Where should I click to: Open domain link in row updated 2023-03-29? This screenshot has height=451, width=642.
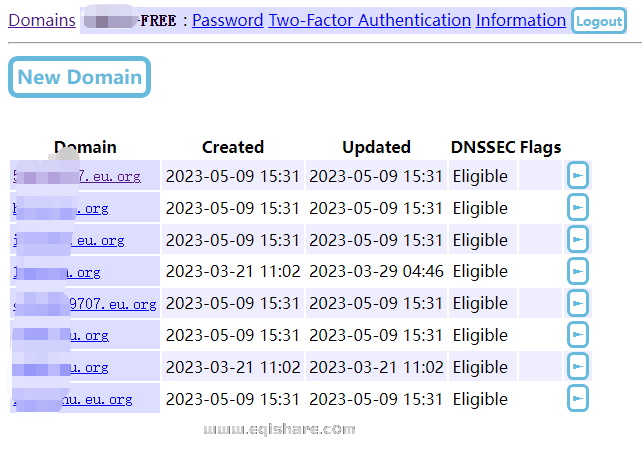pos(85,272)
